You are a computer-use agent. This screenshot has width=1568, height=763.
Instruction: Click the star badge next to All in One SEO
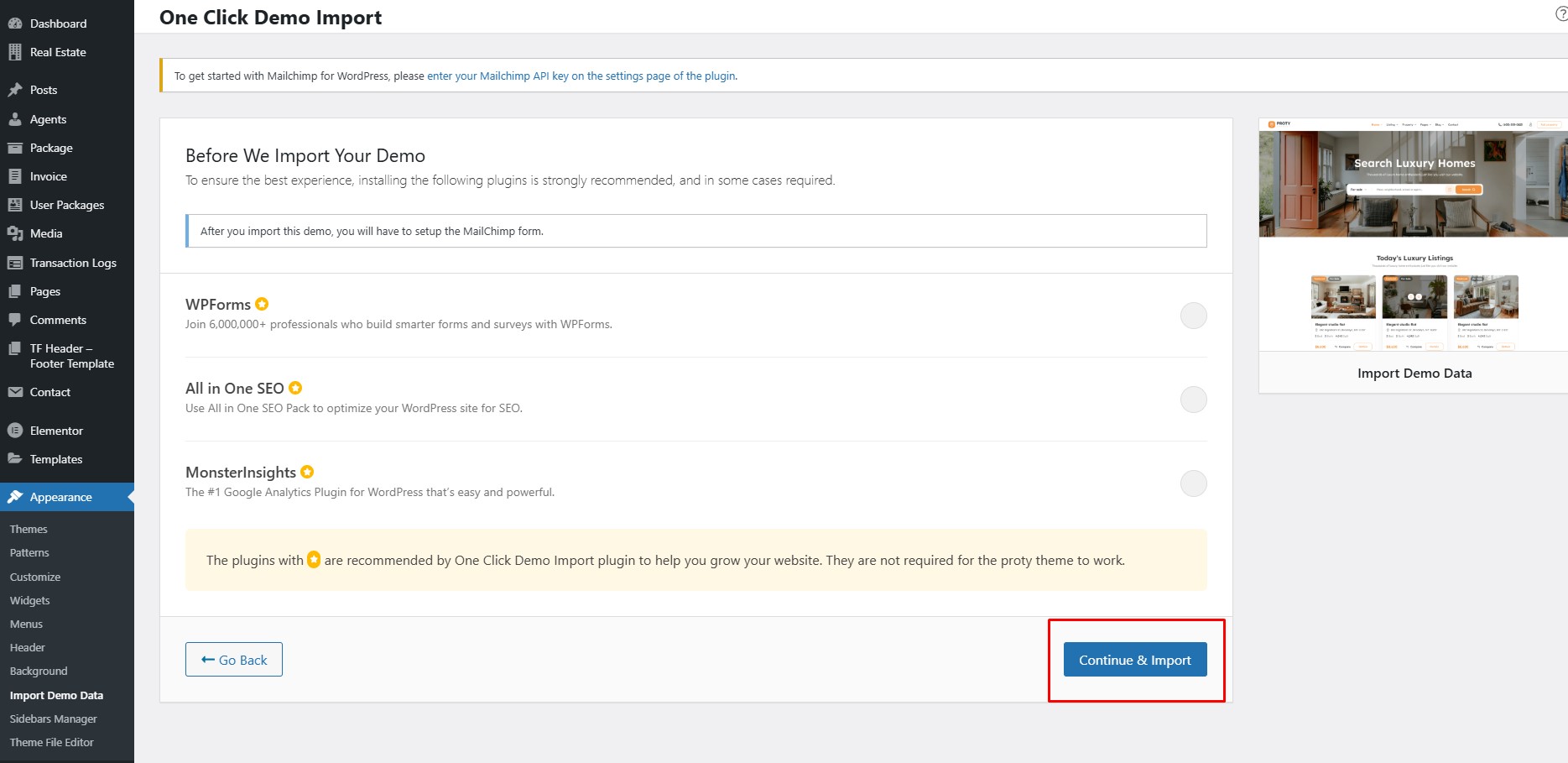click(295, 388)
